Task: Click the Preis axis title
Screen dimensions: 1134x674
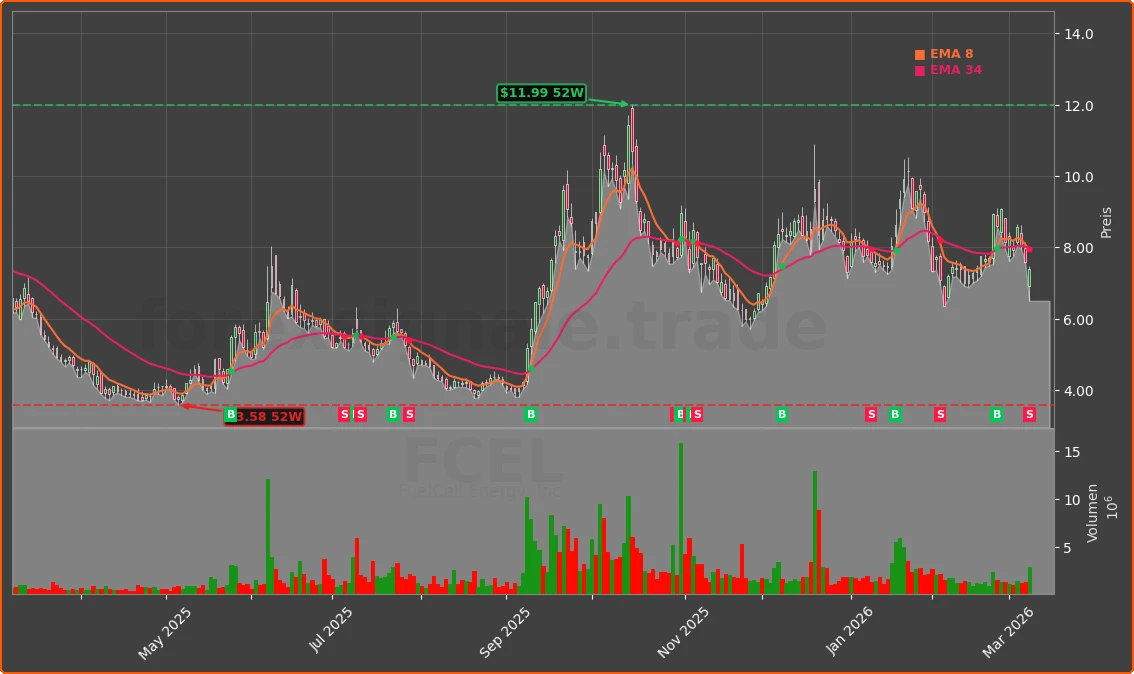Action: pos(1106,222)
